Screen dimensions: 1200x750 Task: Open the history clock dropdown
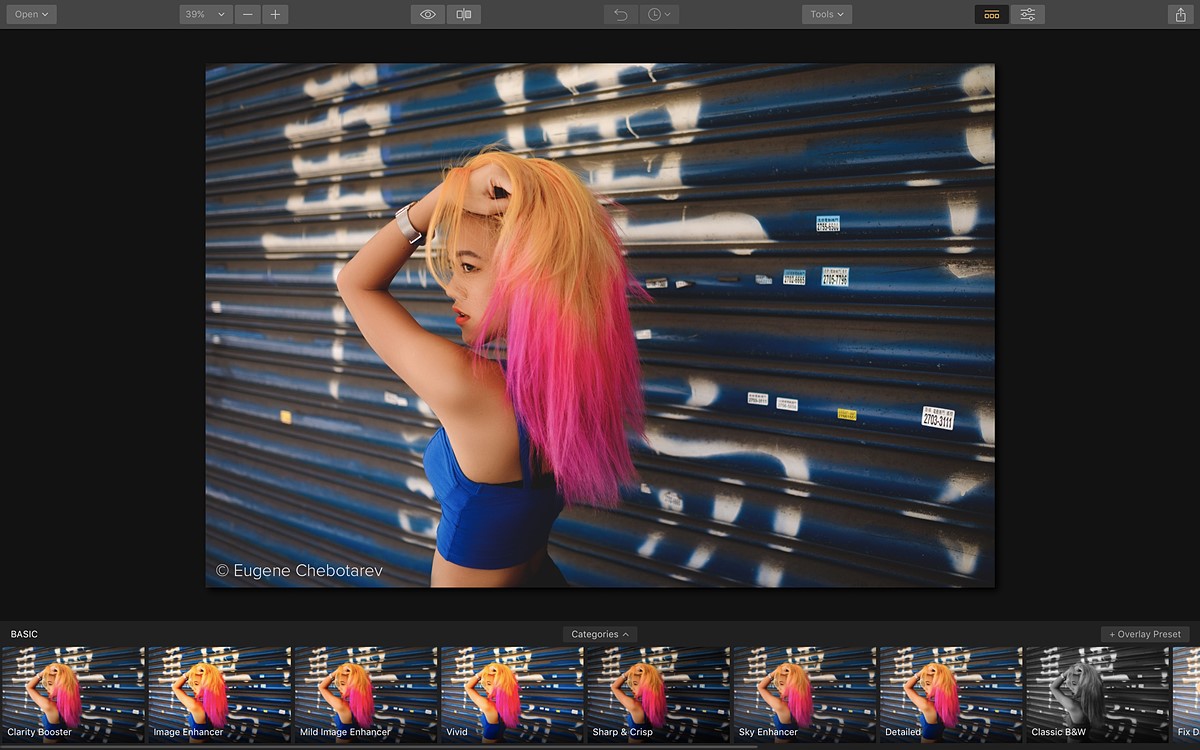point(659,14)
